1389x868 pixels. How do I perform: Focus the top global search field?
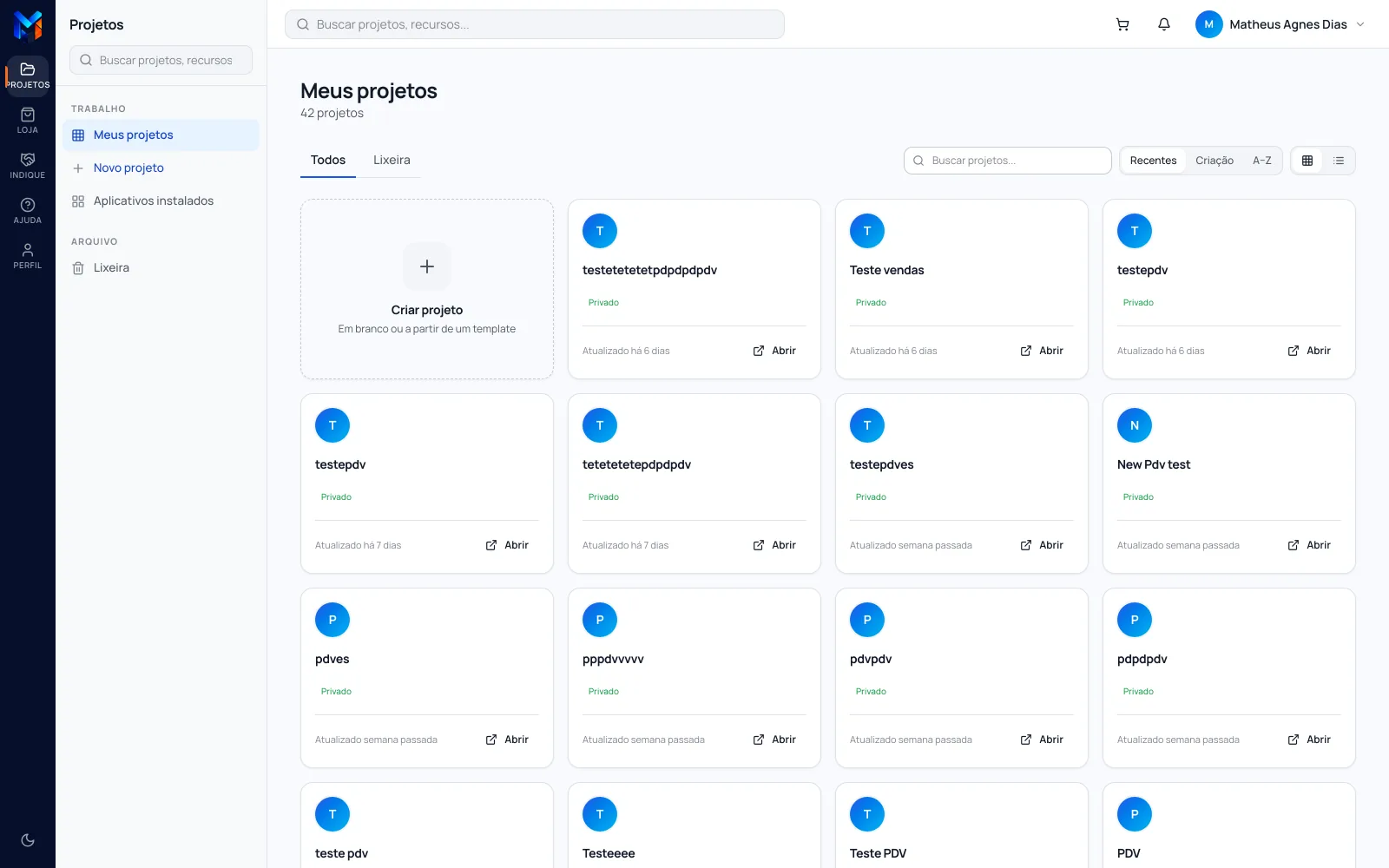[x=535, y=24]
